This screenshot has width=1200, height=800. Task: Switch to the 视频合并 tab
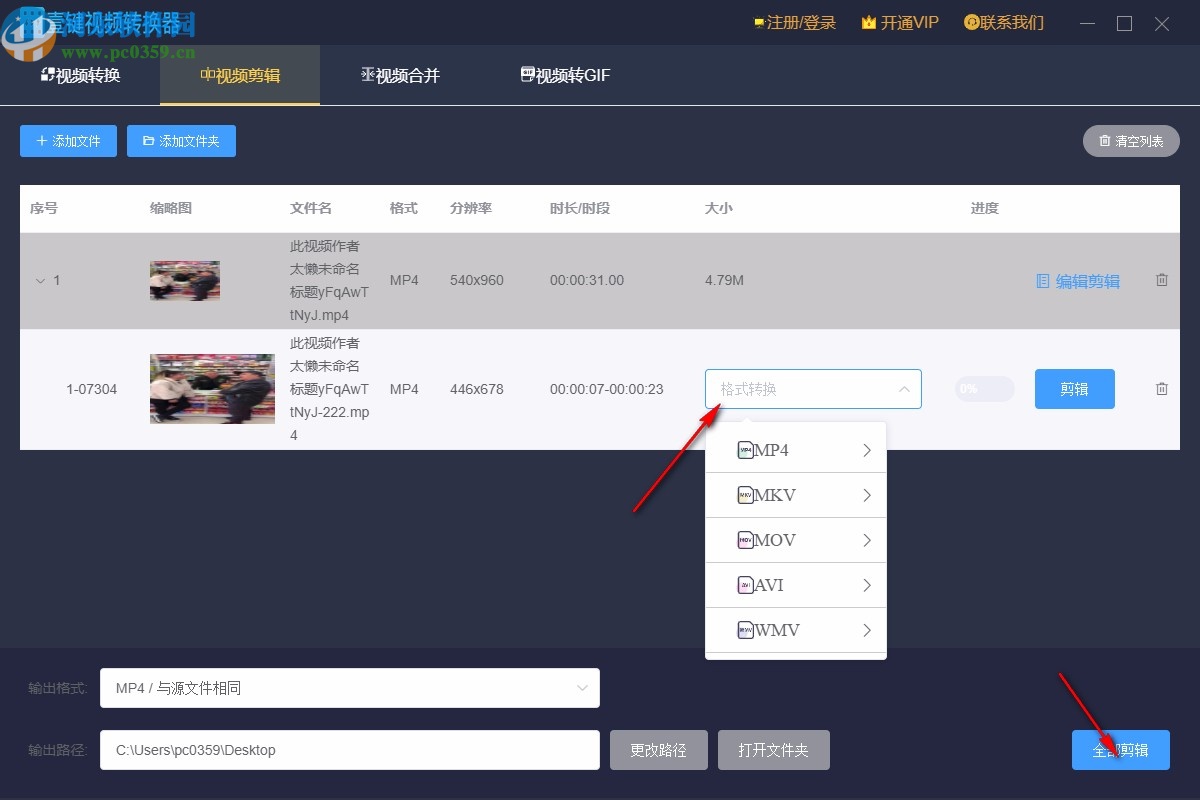click(x=399, y=74)
